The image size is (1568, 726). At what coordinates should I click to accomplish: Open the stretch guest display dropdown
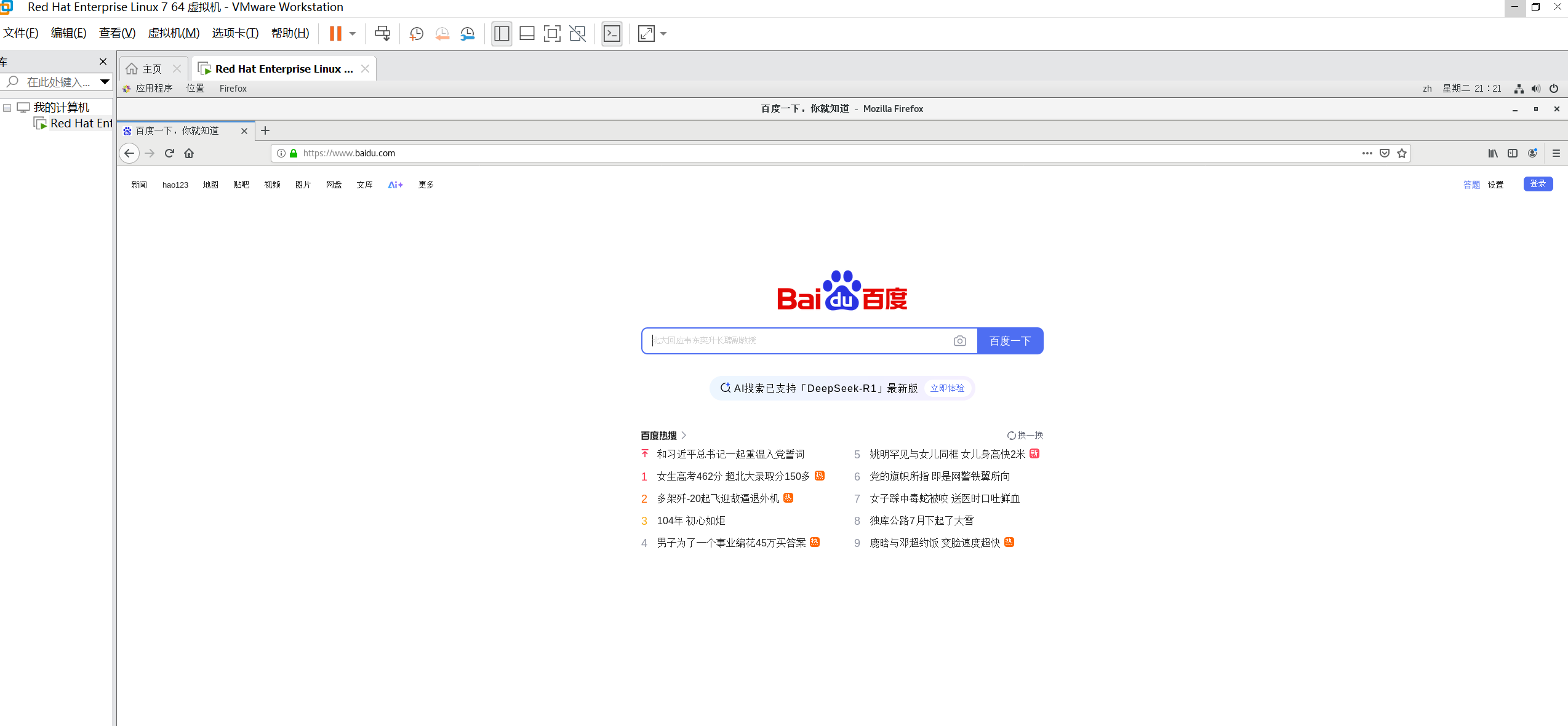tap(662, 34)
